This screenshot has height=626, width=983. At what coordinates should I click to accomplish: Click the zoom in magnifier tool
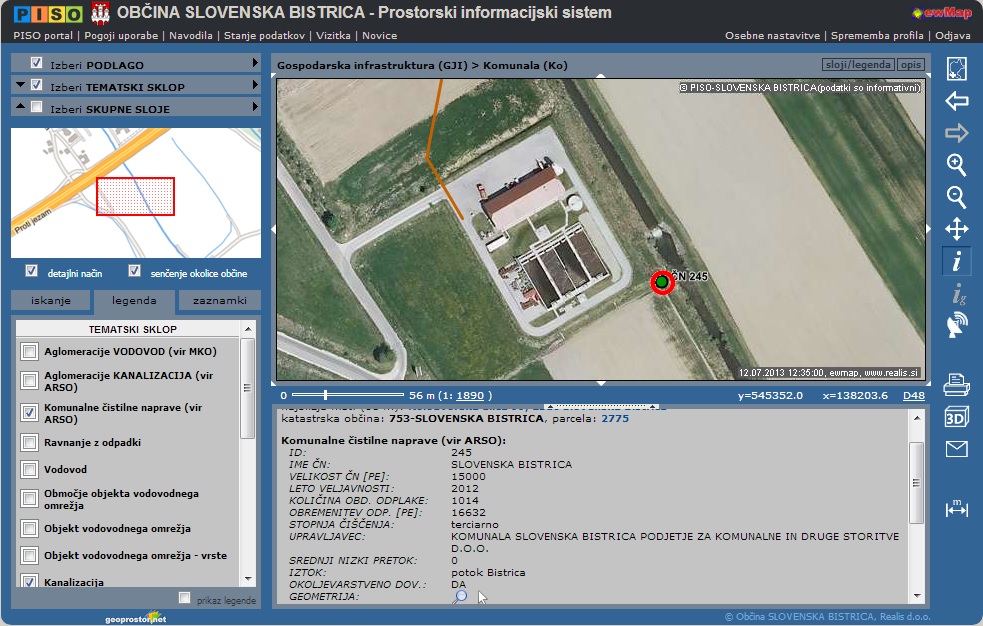click(x=956, y=165)
